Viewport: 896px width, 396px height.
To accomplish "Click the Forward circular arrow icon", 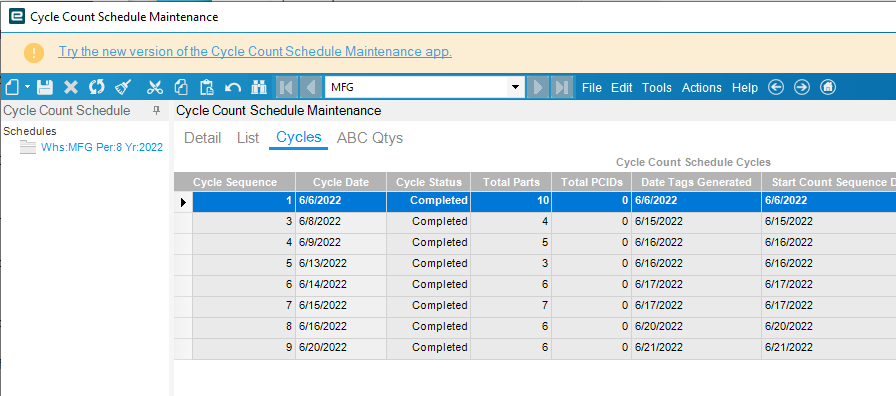I will click(x=802, y=87).
